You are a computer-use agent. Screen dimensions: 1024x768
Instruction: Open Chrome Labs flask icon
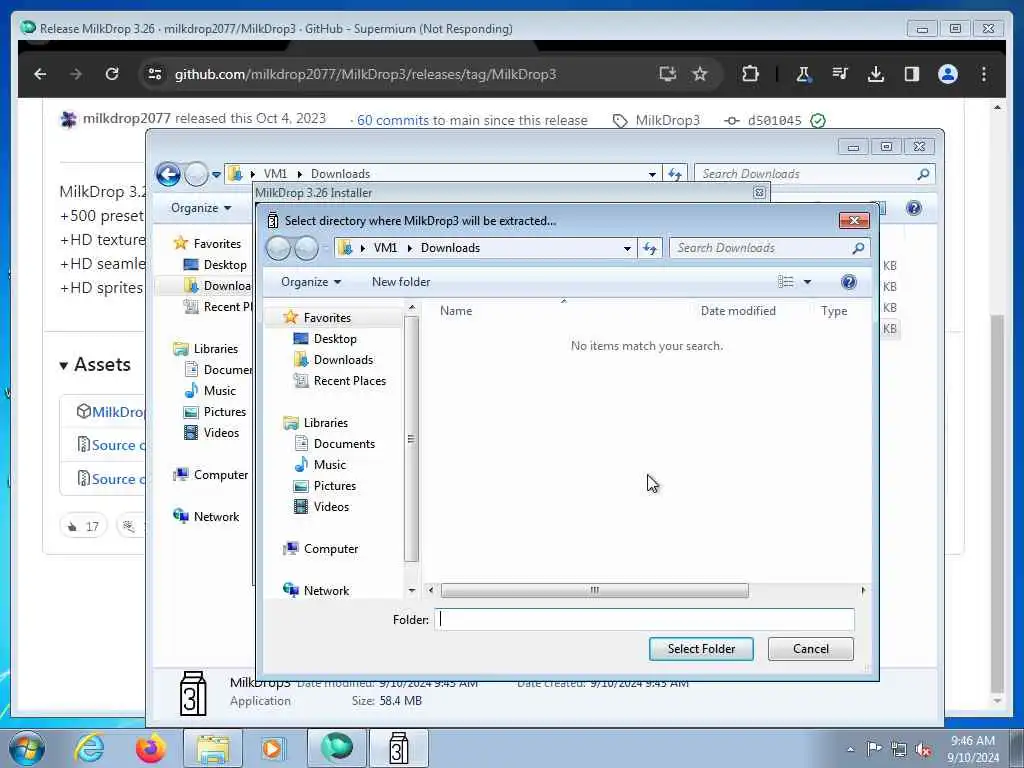(x=803, y=74)
